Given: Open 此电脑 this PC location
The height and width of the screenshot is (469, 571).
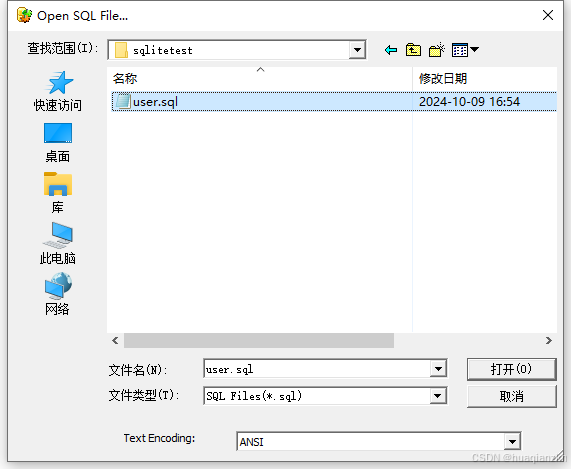Looking at the screenshot, I should (x=58, y=243).
